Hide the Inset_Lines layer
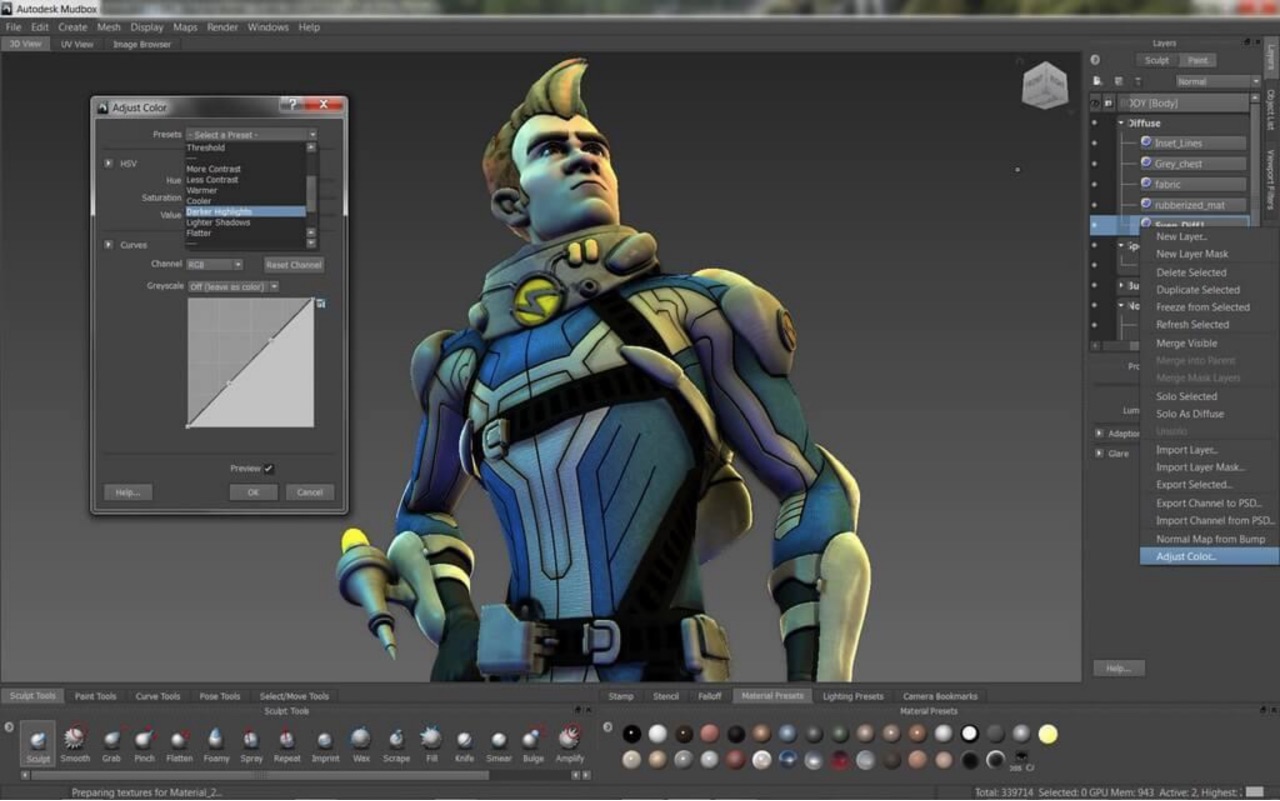 point(1094,143)
